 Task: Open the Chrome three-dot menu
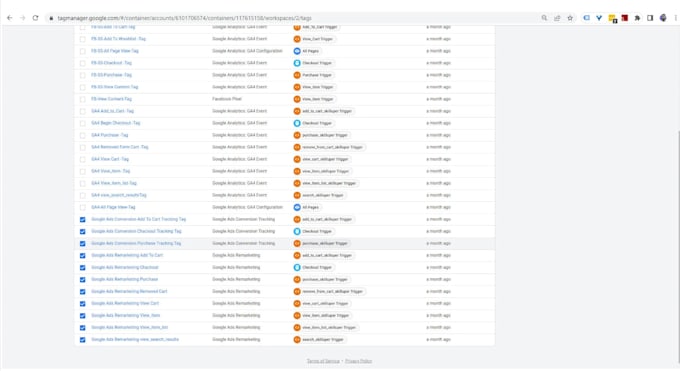[675, 18]
